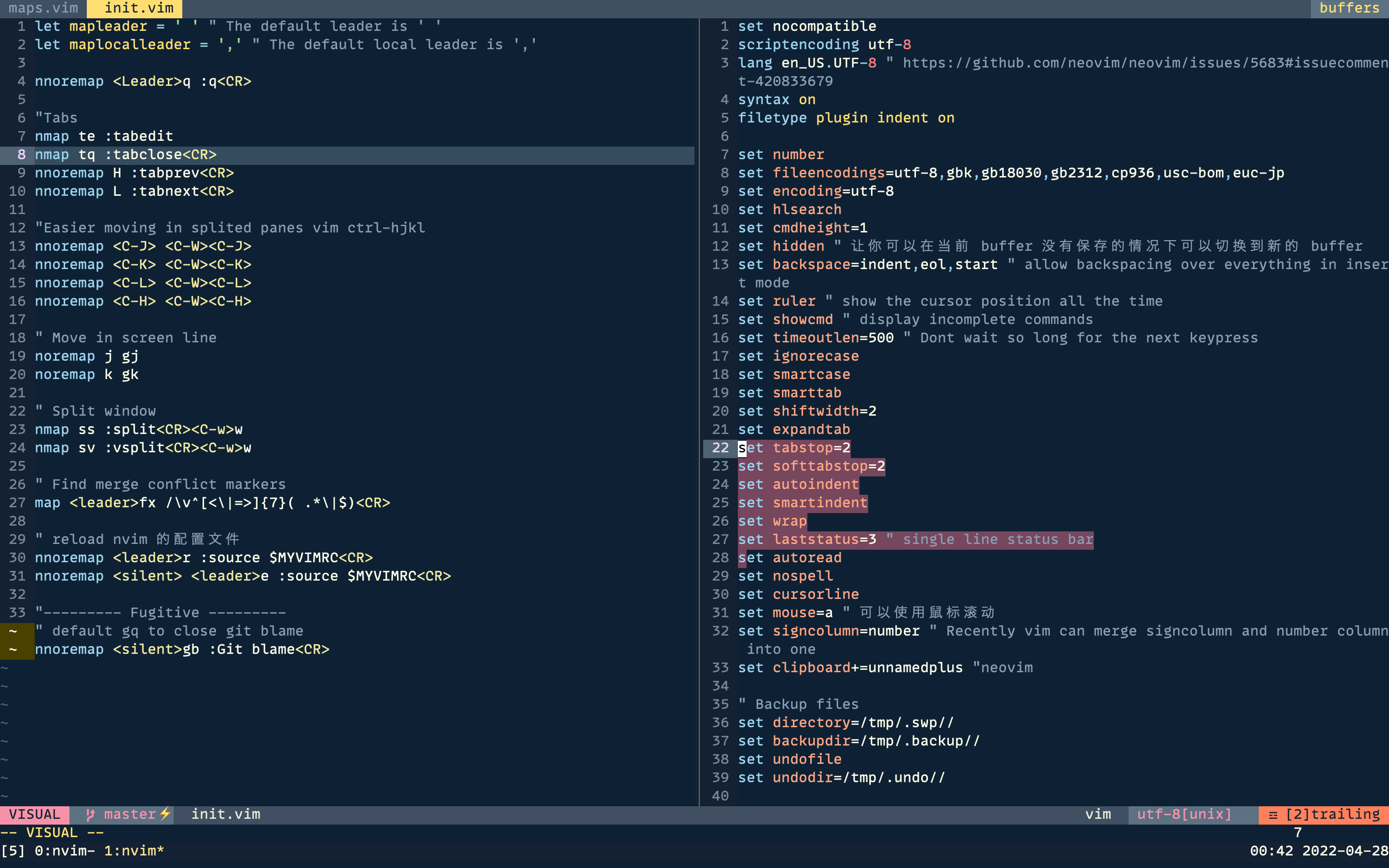
Task: Click the VISUAL mode indicator segment
Action: pos(33,814)
